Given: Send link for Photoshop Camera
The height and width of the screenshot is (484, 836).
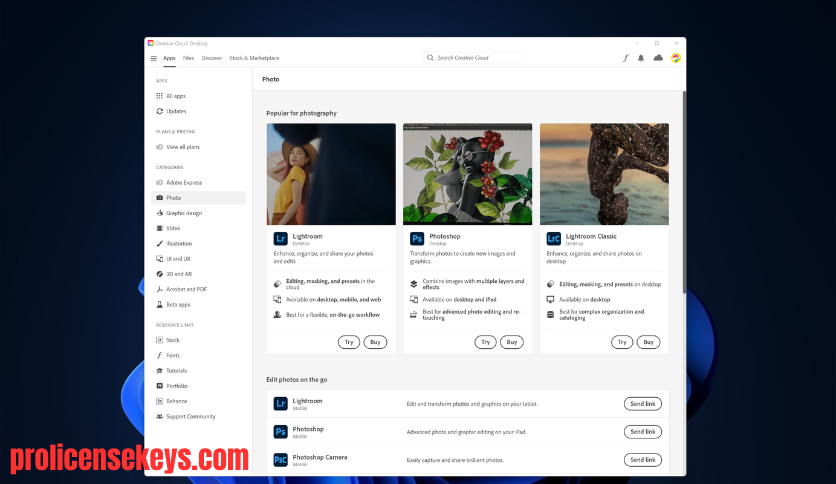Looking at the screenshot, I should [x=642, y=459].
